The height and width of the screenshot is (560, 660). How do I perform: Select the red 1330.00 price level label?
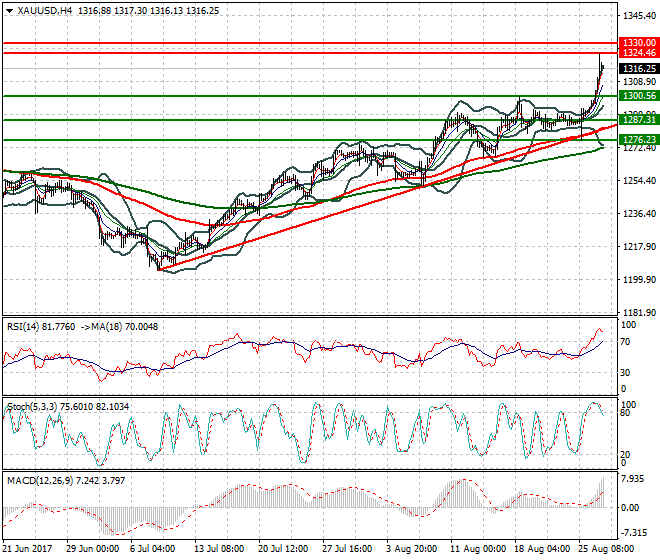(x=639, y=43)
